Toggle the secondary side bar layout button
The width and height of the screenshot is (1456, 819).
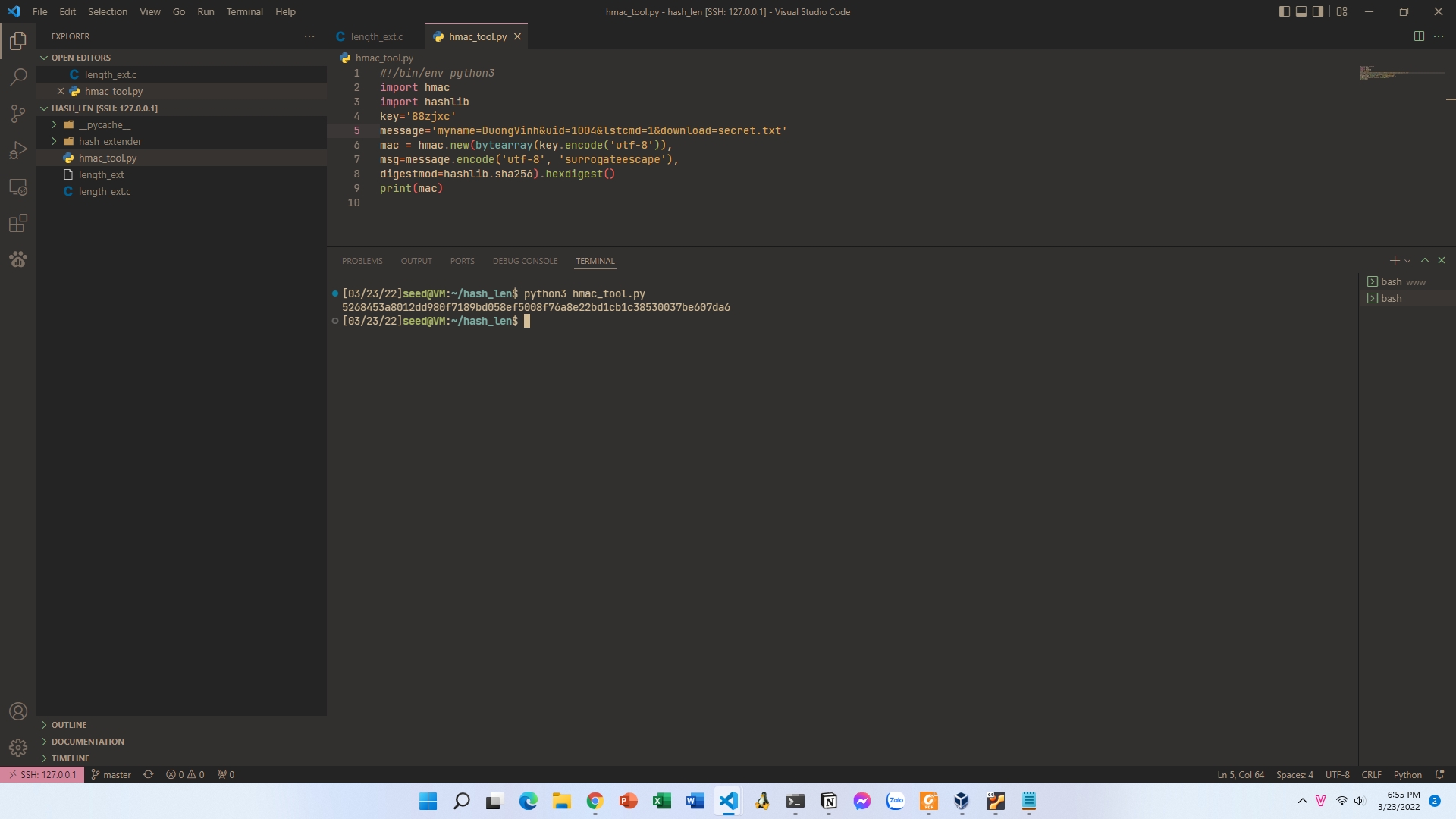click(x=1318, y=11)
